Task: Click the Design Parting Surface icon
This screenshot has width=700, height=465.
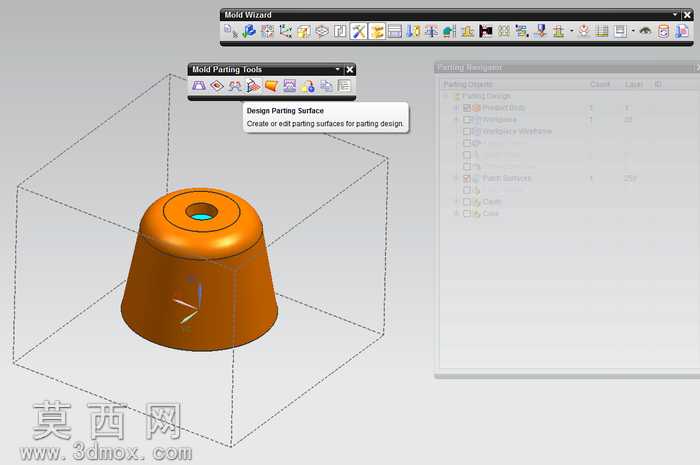Action: tap(253, 86)
